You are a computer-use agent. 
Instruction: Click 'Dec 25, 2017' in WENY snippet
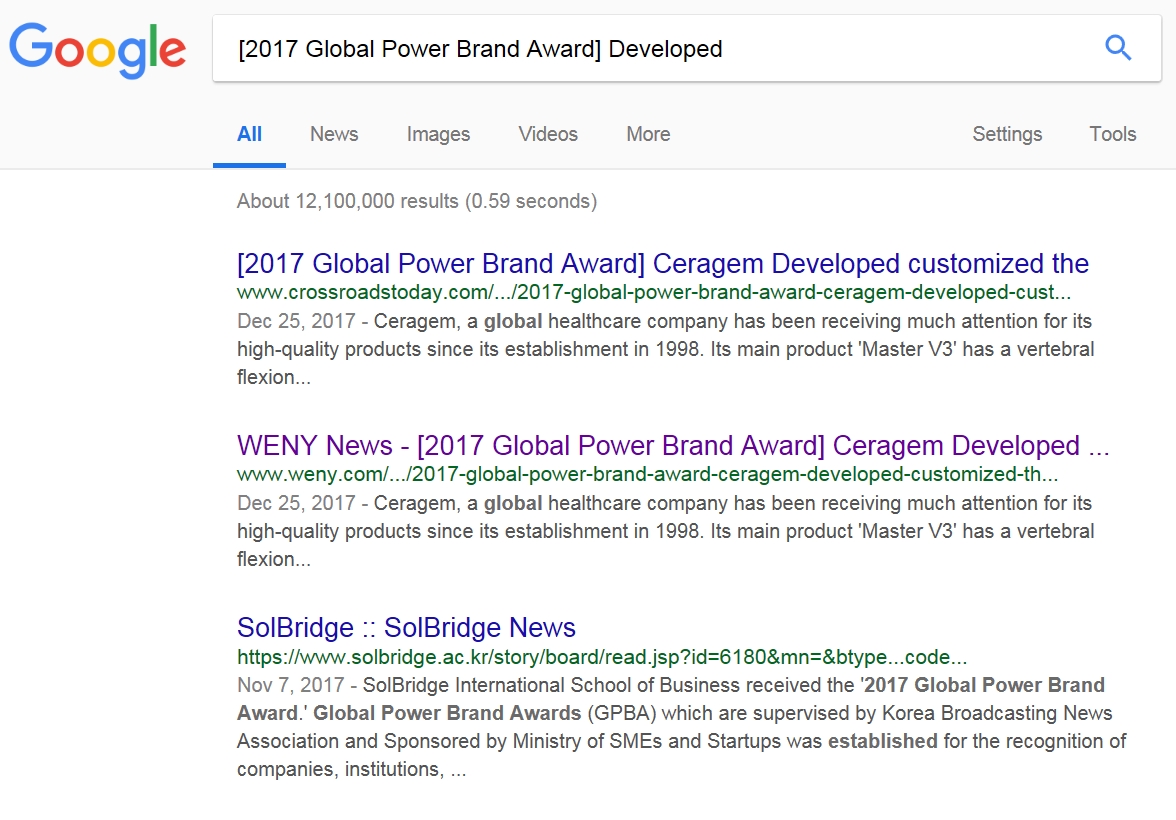tap(296, 503)
